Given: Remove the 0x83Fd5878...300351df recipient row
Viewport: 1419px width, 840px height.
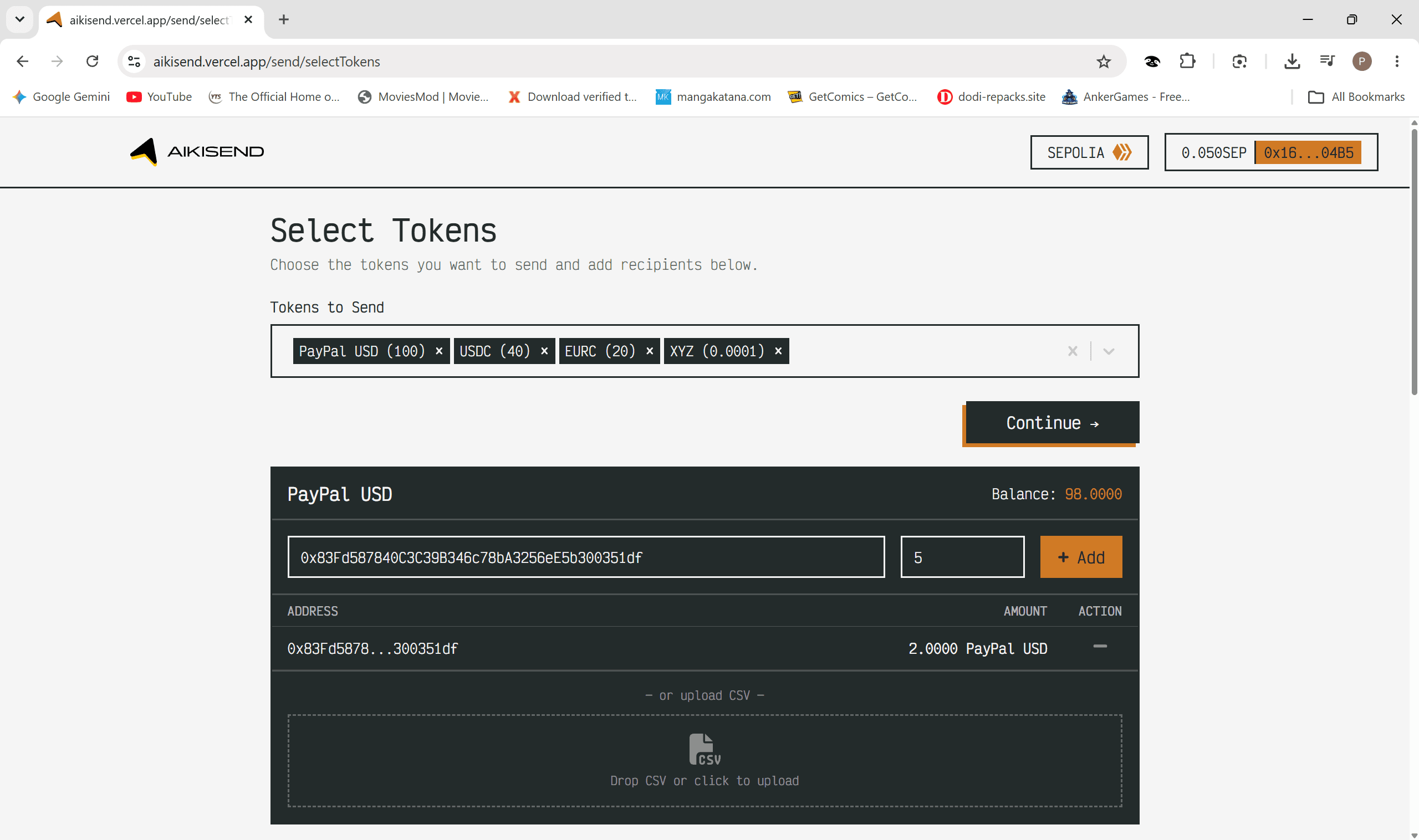Looking at the screenshot, I should click(1100, 647).
